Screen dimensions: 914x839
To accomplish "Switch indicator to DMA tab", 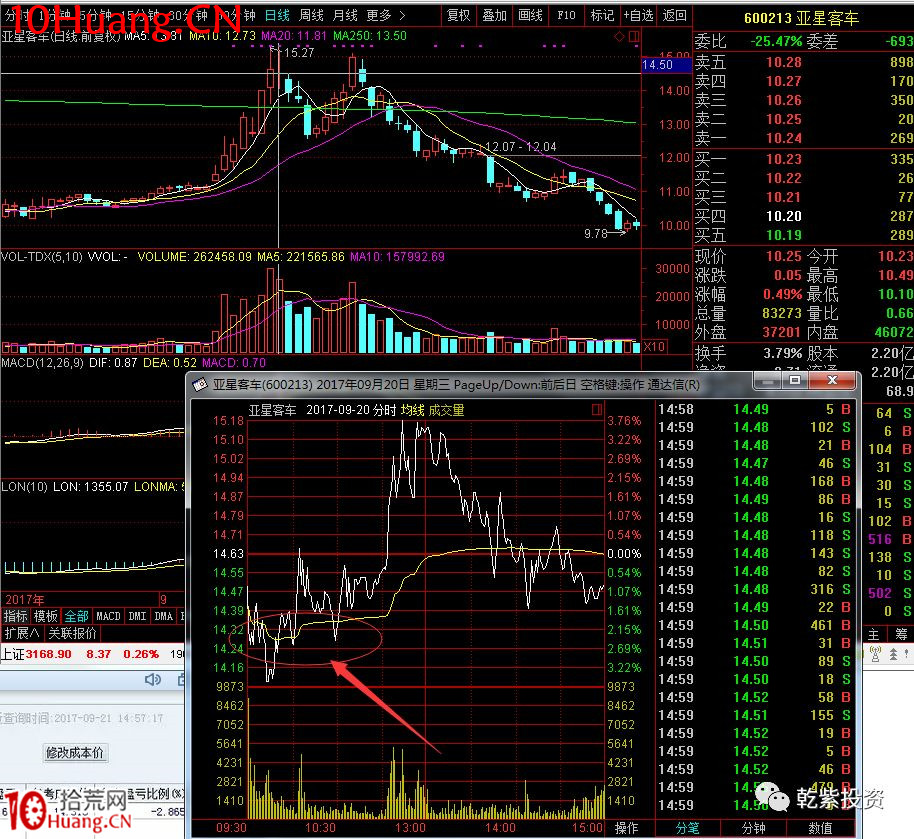I will (163, 616).
